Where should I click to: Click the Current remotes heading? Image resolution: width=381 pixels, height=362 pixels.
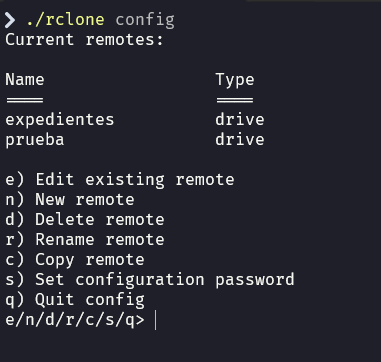tap(85, 40)
